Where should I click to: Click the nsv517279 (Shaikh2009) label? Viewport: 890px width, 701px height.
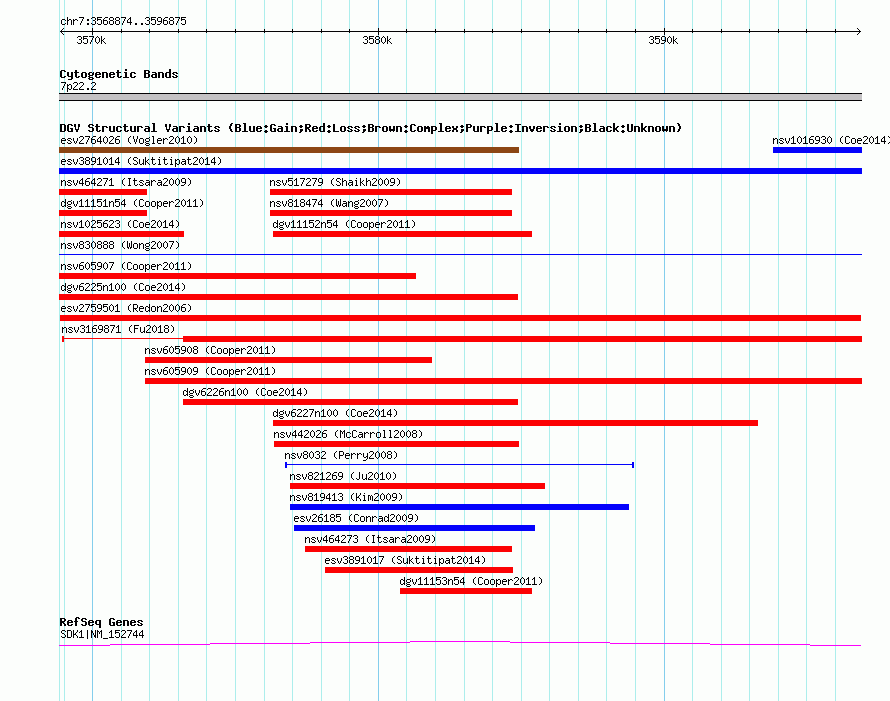click(x=335, y=182)
